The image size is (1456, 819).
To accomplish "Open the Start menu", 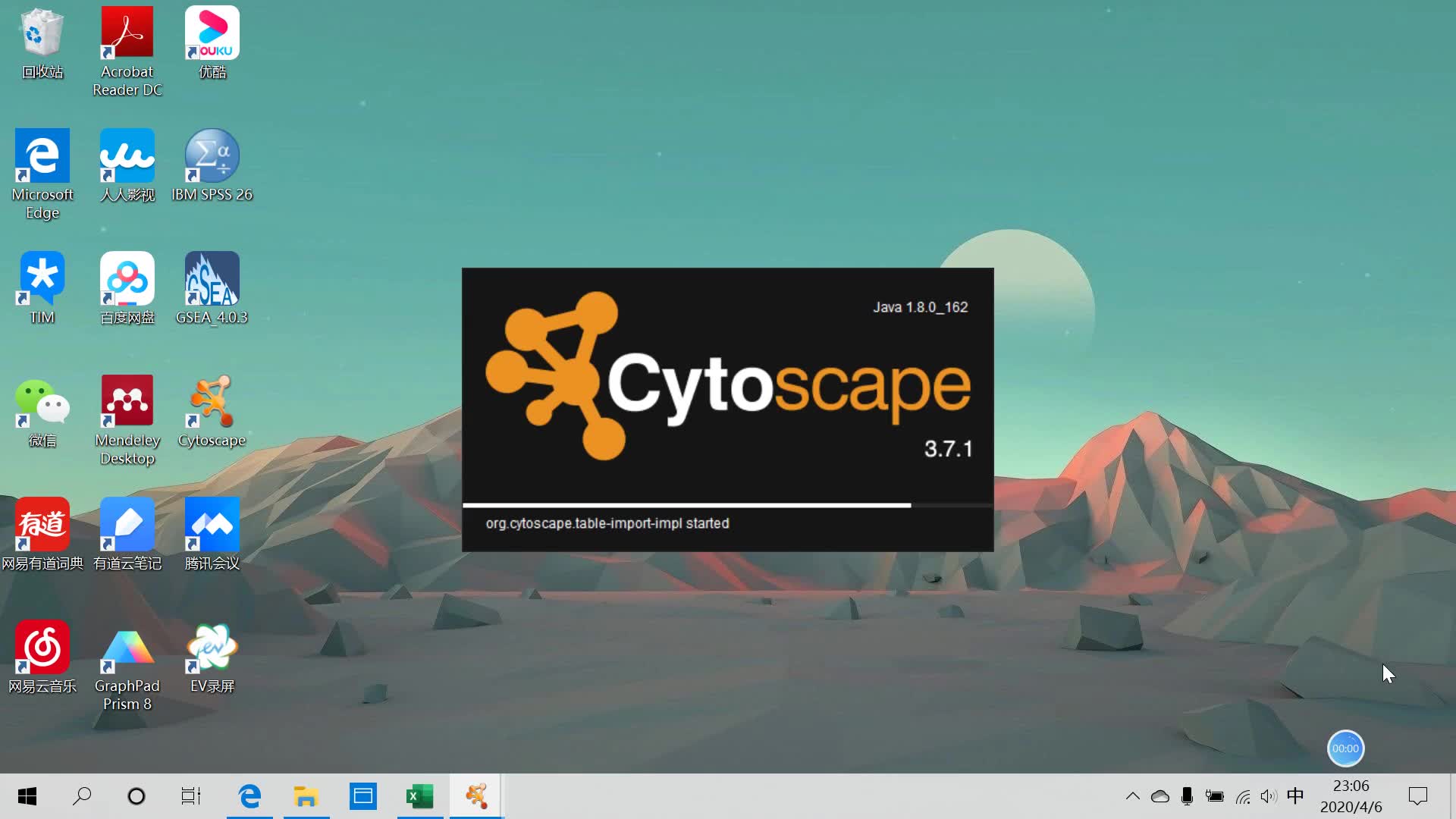I will tap(27, 796).
